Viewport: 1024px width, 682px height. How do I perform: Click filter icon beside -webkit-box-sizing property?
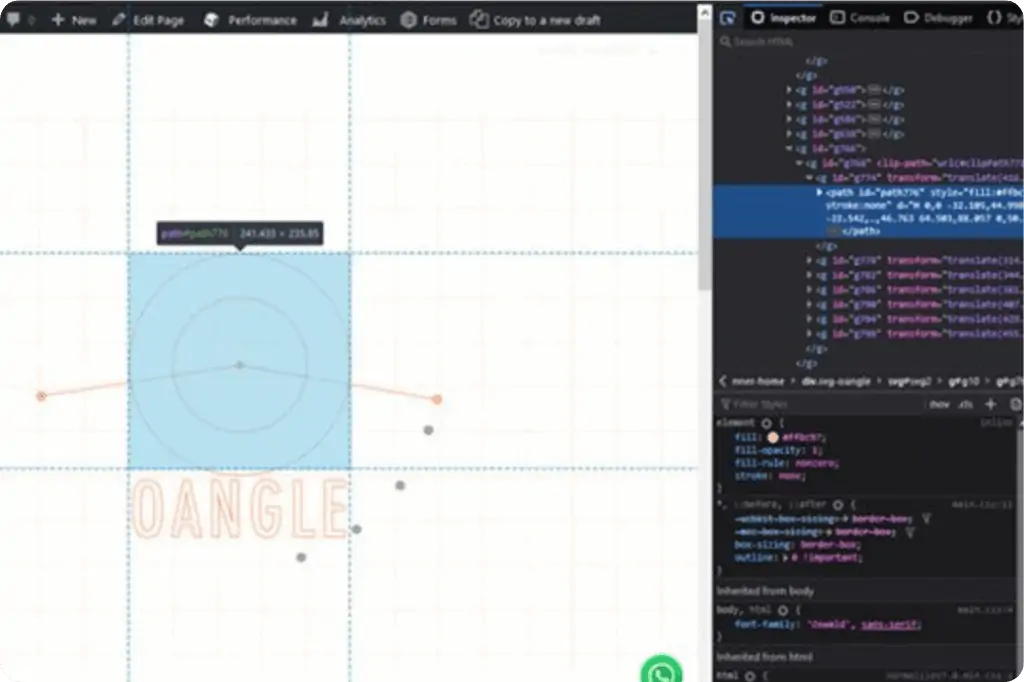pyautogui.click(x=926, y=519)
